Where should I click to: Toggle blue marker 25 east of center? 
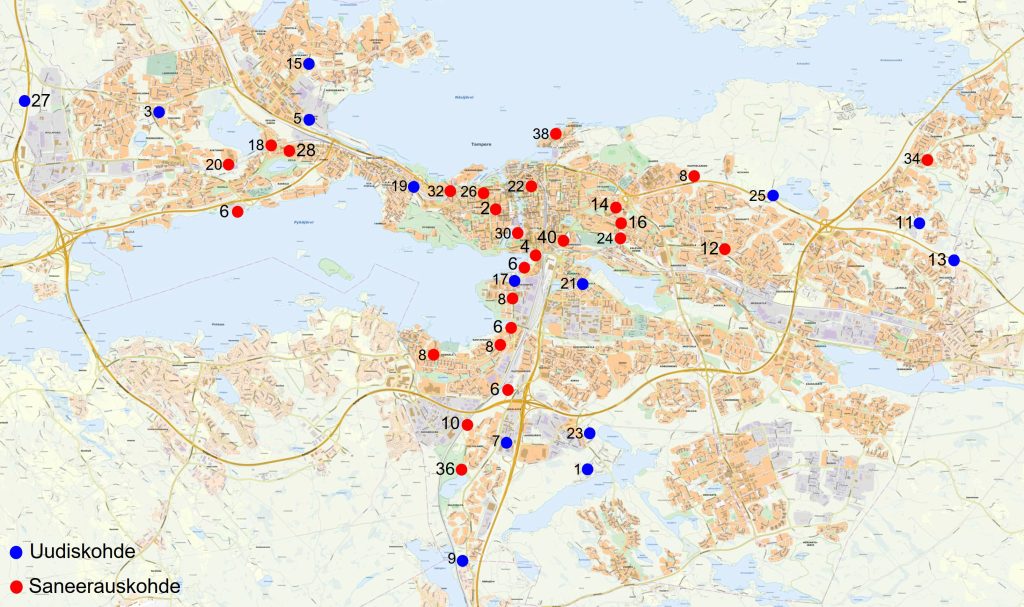click(771, 196)
